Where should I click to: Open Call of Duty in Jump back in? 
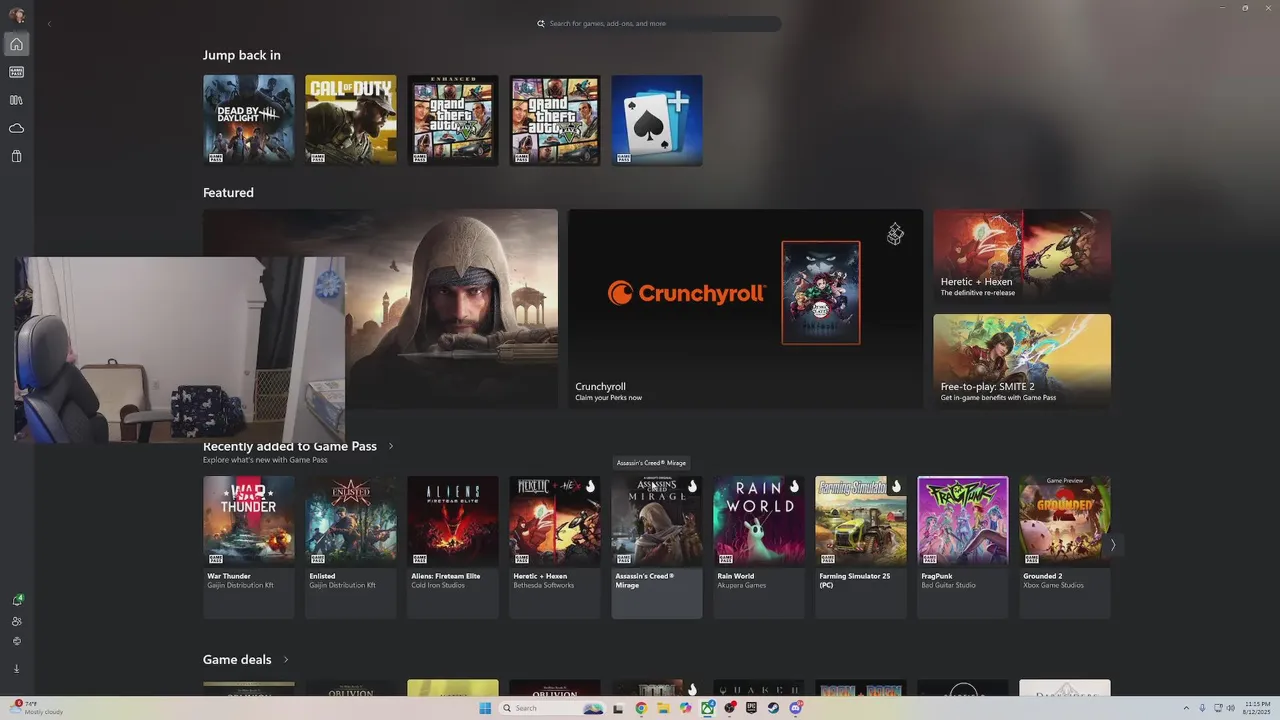tap(351, 120)
